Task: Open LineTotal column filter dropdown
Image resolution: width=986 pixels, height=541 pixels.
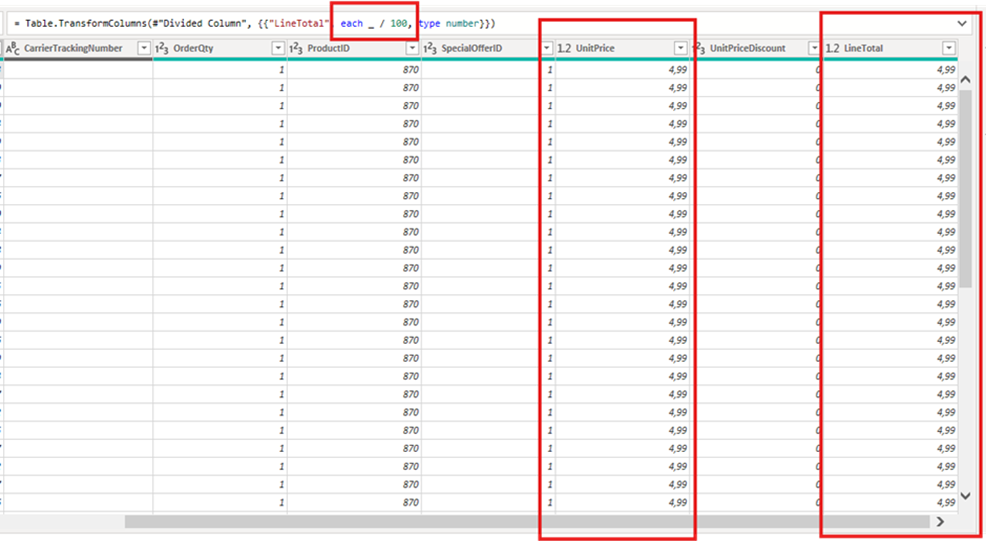Action: pyautogui.click(x=949, y=48)
